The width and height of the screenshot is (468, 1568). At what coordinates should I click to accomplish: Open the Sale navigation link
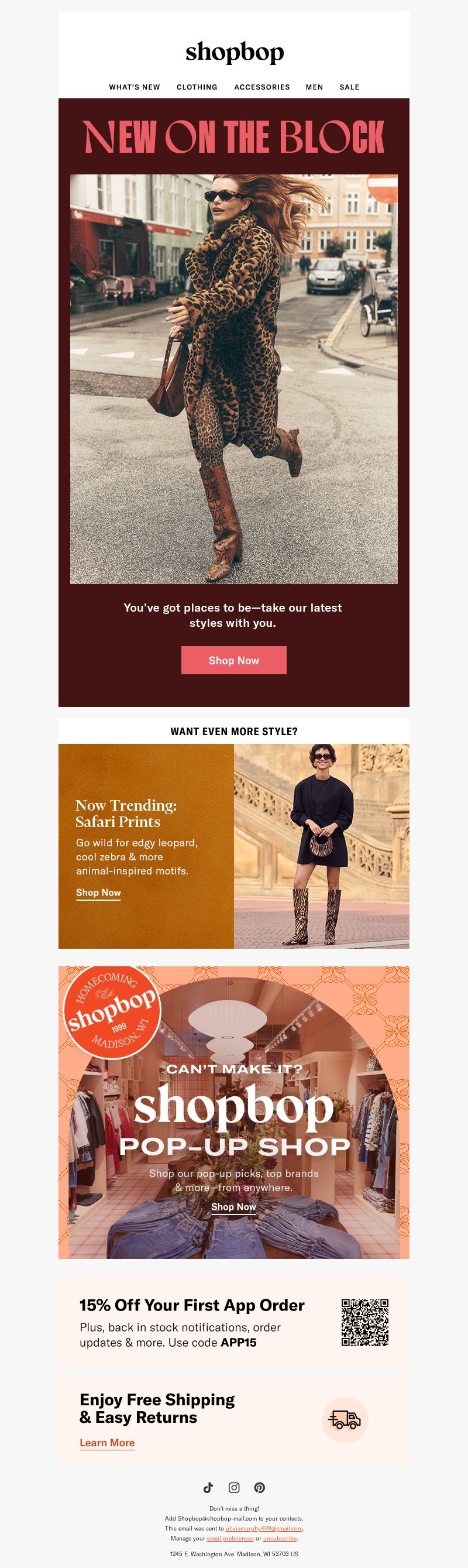349,87
